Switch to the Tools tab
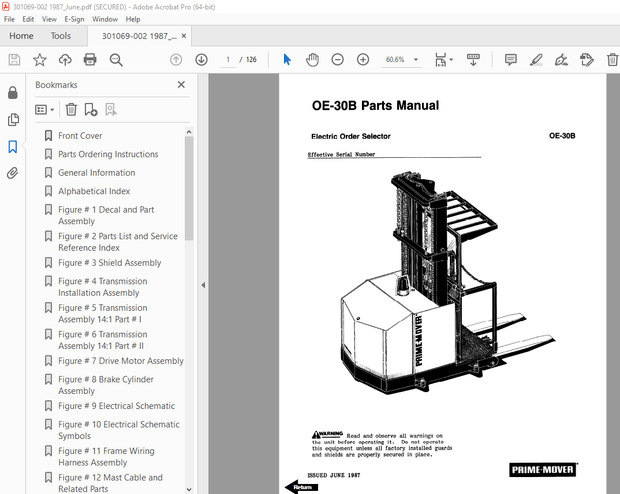 (60, 36)
